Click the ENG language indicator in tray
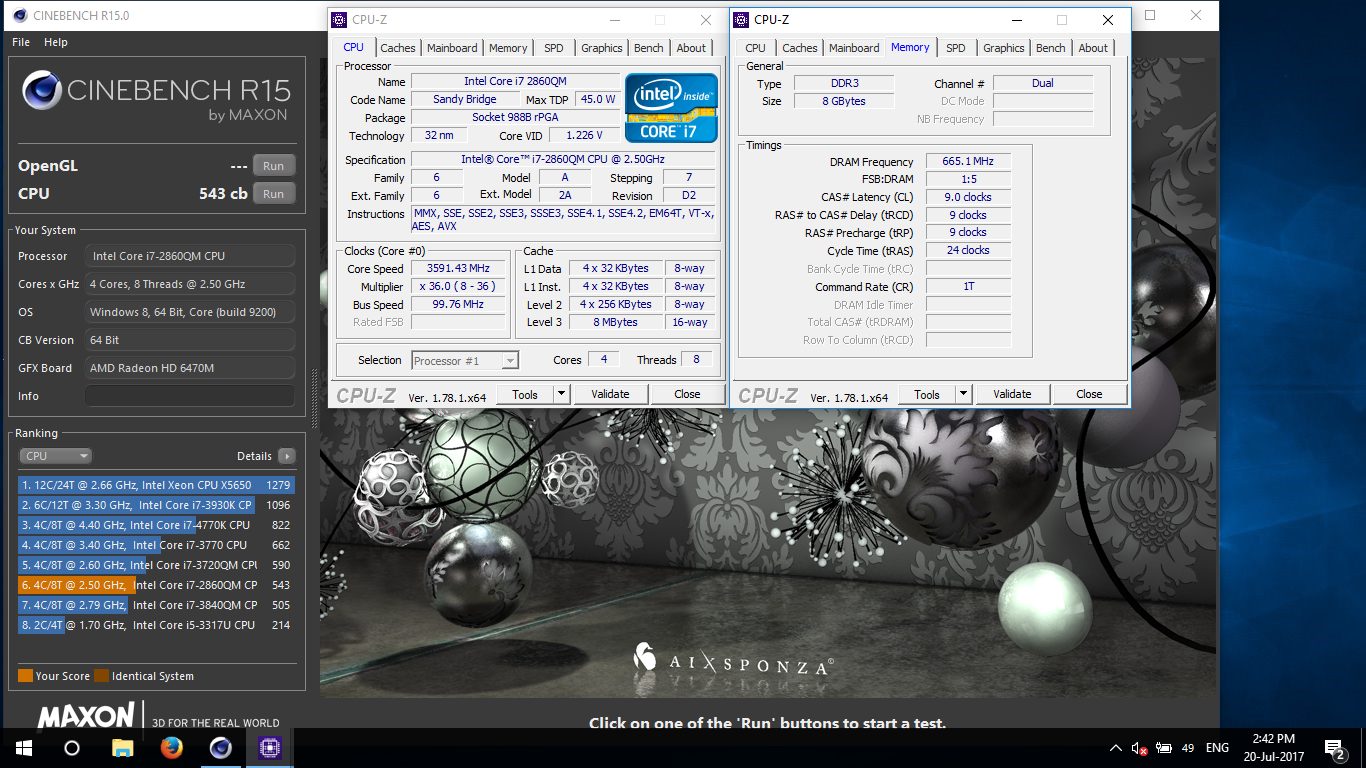This screenshot has width=1366, height=768. [1217, 748]
